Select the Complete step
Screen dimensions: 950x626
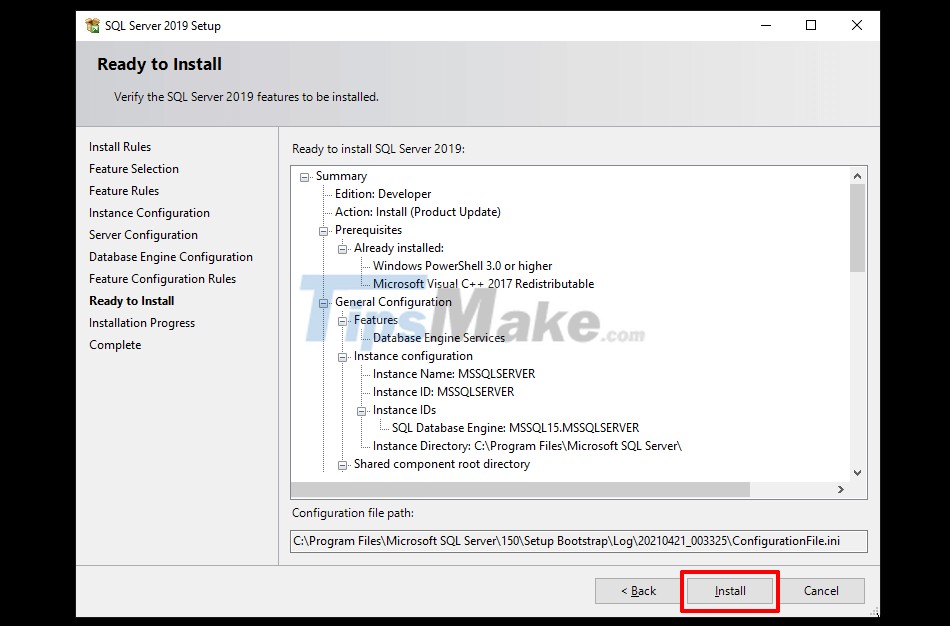pos(115,345)
